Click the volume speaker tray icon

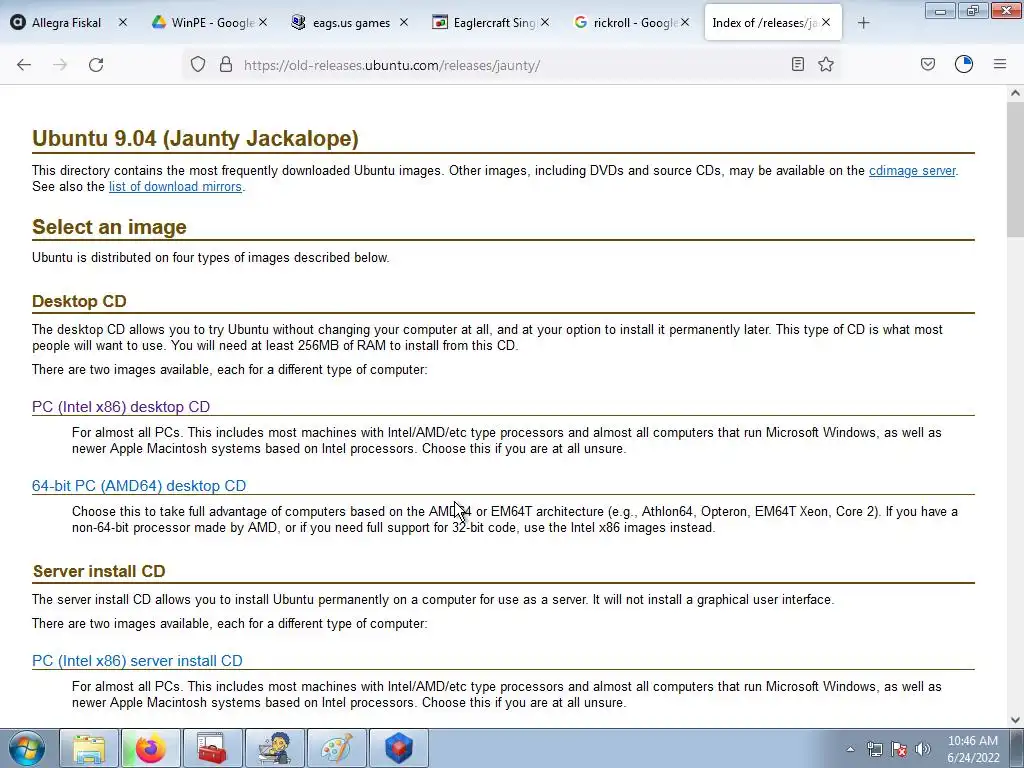click(x=923, y=749)
